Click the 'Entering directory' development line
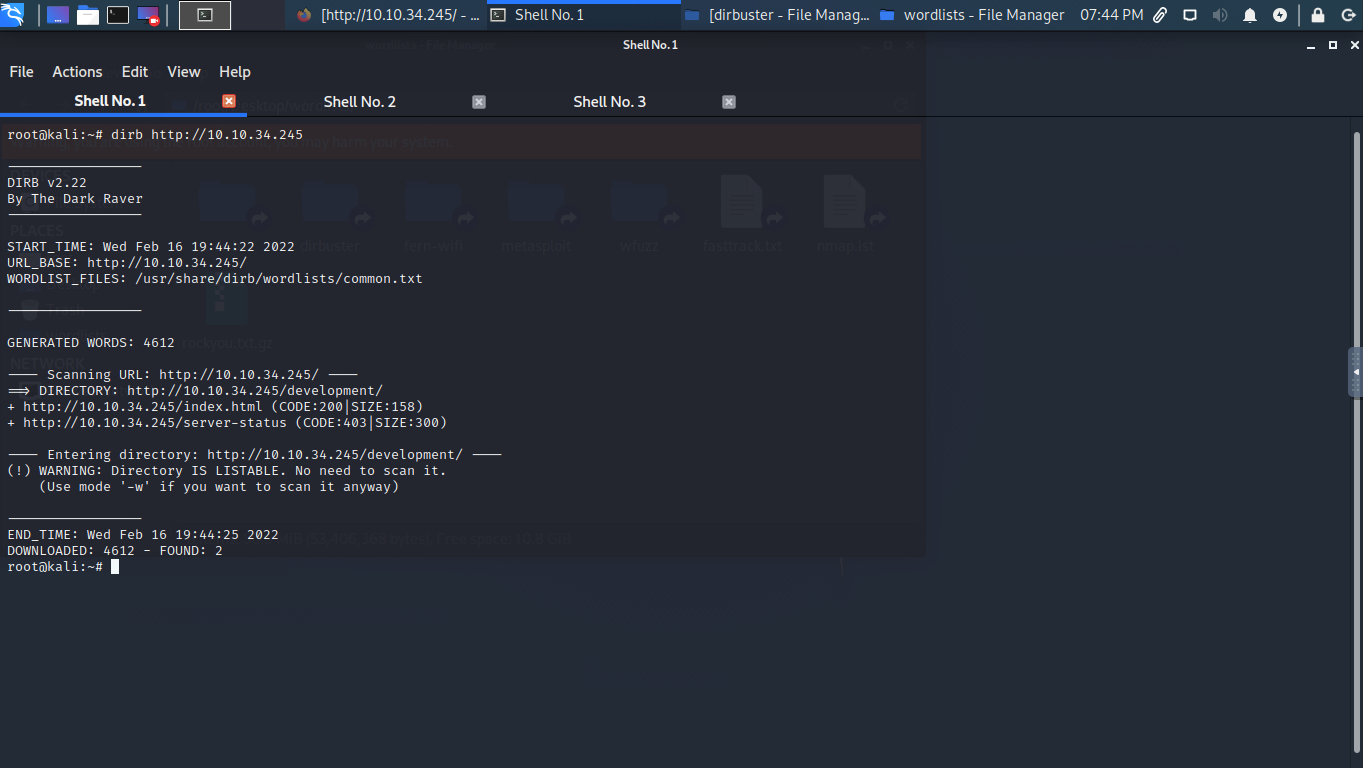This screenshot has height=768, width=1363. [255, 454]
